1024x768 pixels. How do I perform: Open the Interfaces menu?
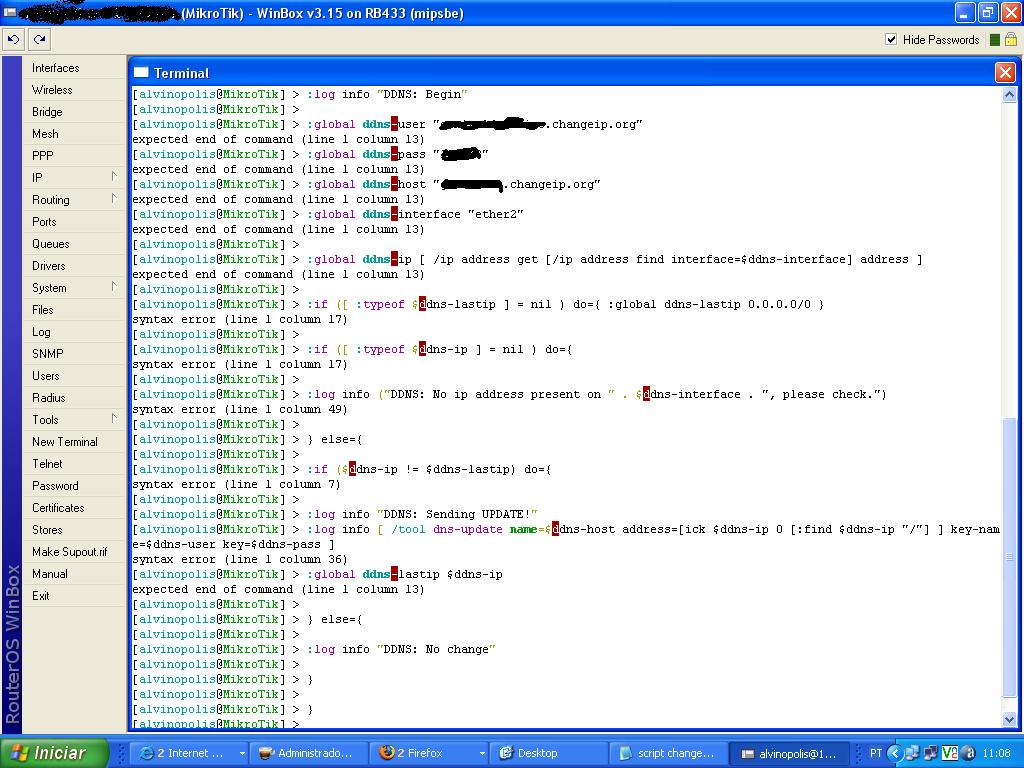74,68
